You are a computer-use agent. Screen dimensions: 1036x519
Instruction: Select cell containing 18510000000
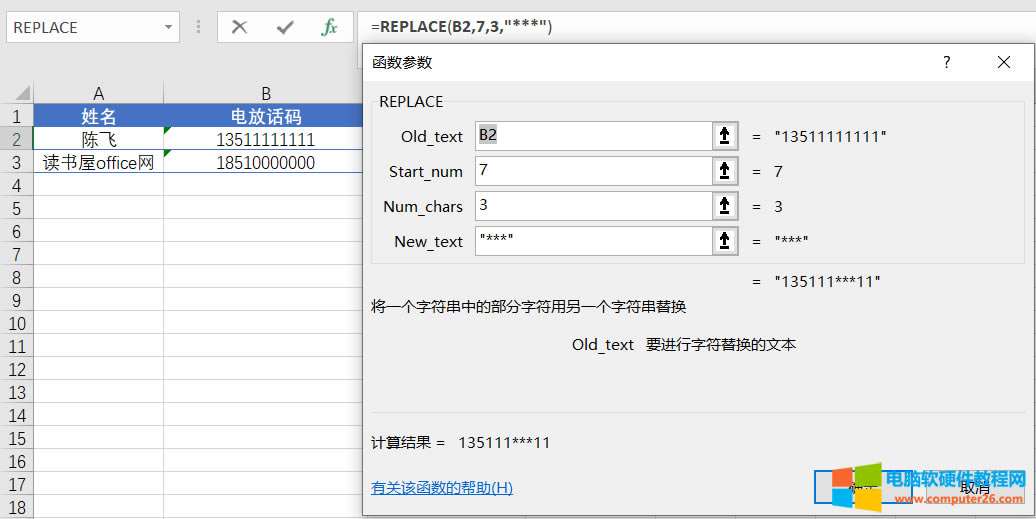tap(265, 162)
